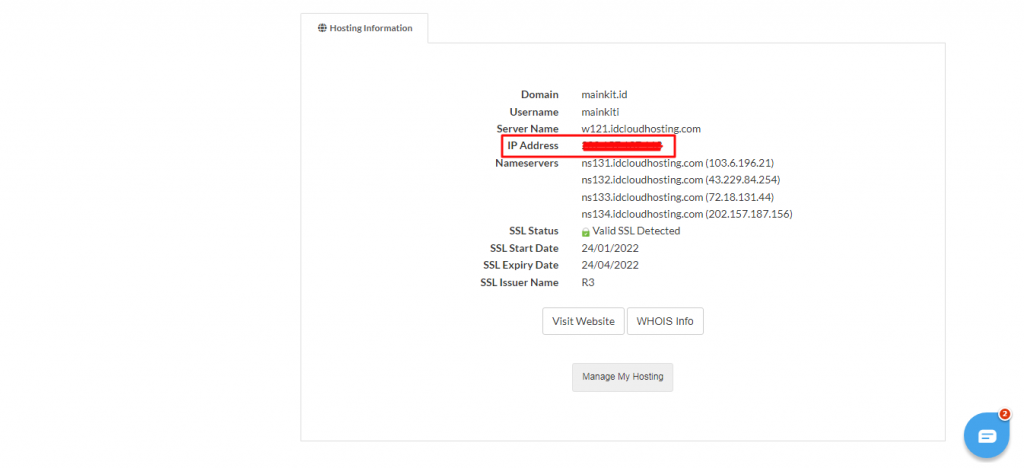Switch to the Hosting Information tab
The height and width of the screenshot is (468, 1024).
coord(364,28)
